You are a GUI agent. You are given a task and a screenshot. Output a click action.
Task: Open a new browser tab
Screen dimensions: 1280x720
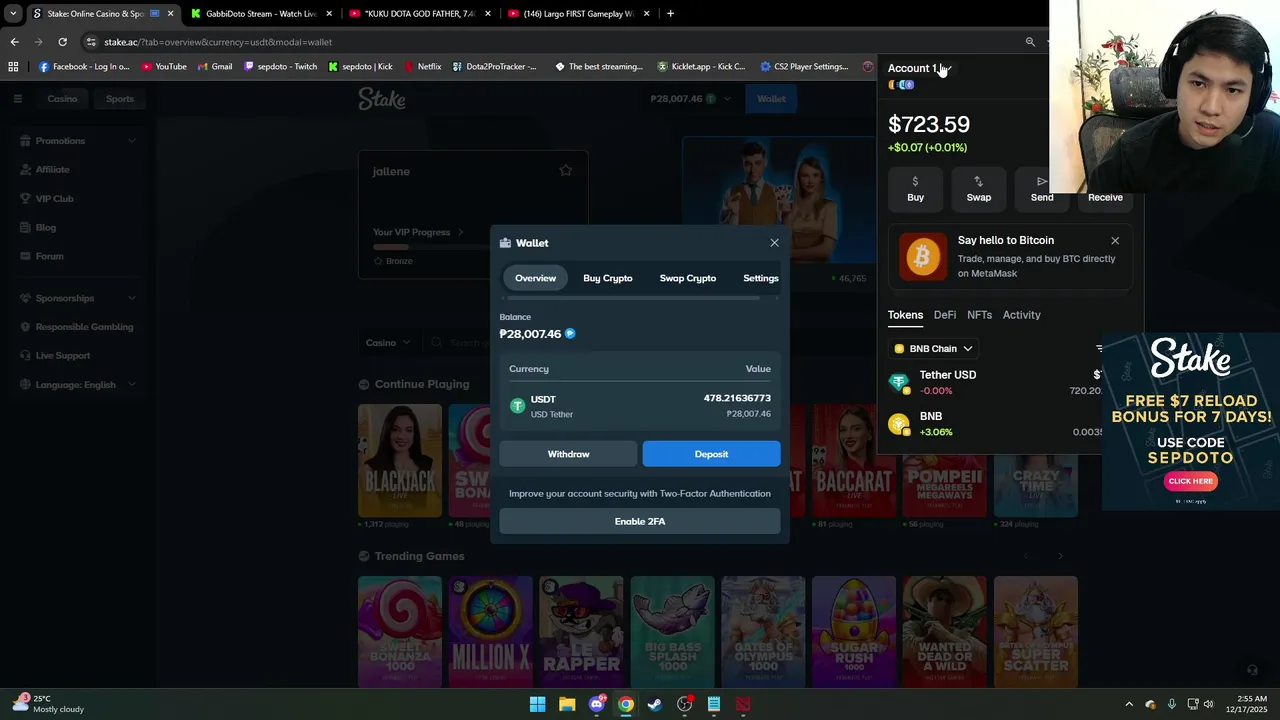(x=670, y=14)
